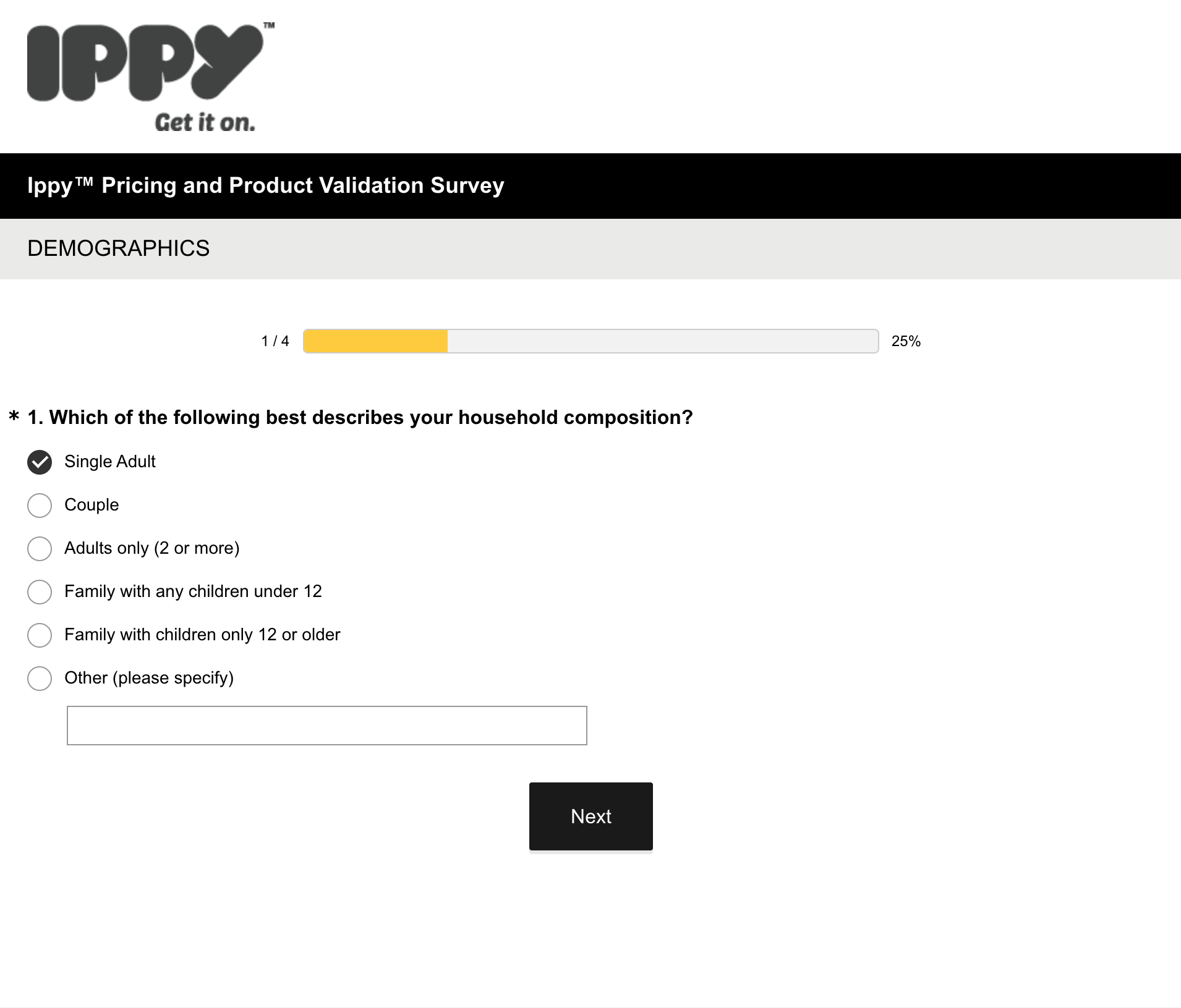The height and width of the screenshot is (1008, 1181).
Task: Click the Ippy logo image
Action: point(151,78)
